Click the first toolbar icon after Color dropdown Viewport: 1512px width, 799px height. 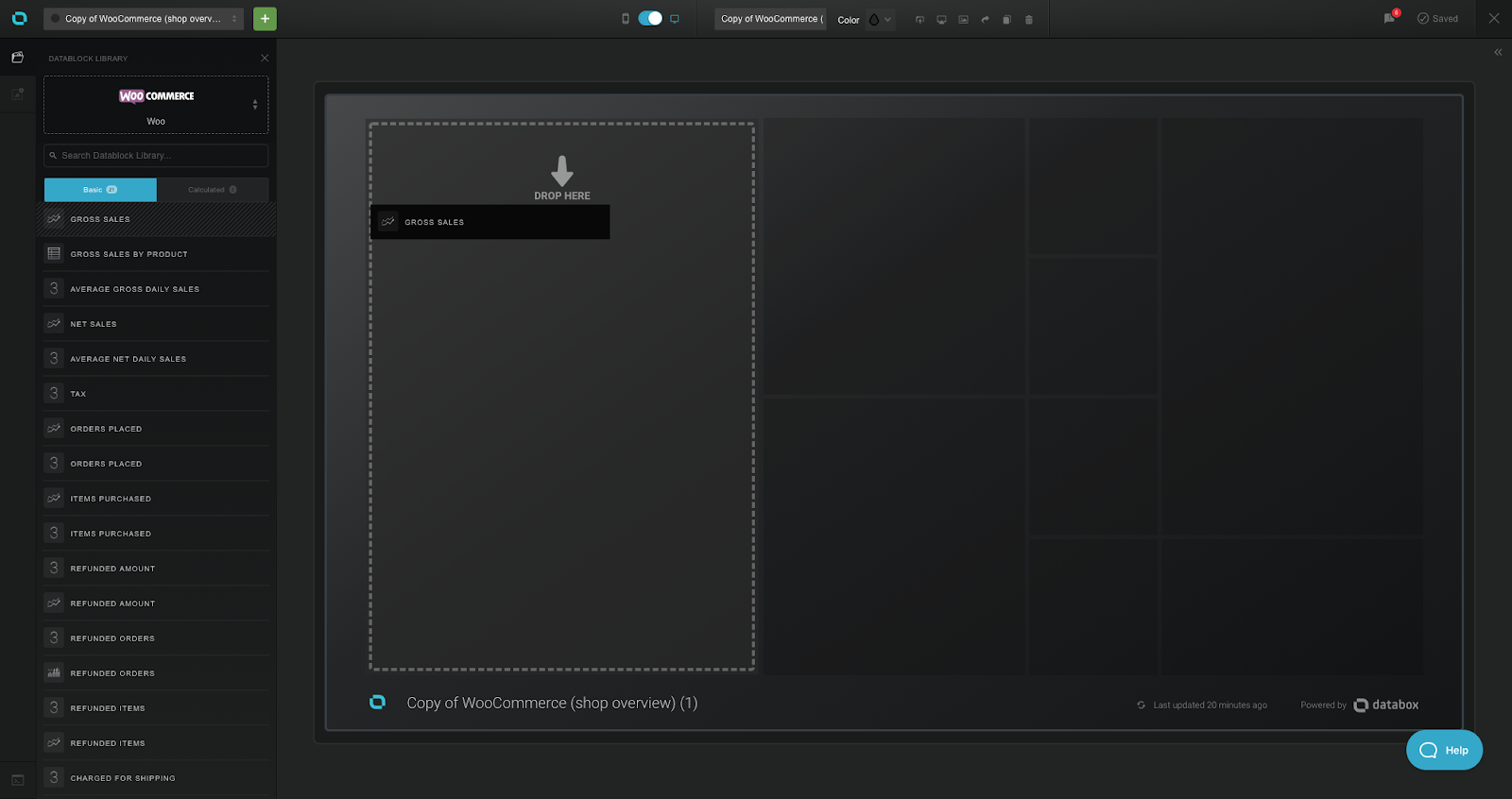[919, 19]
